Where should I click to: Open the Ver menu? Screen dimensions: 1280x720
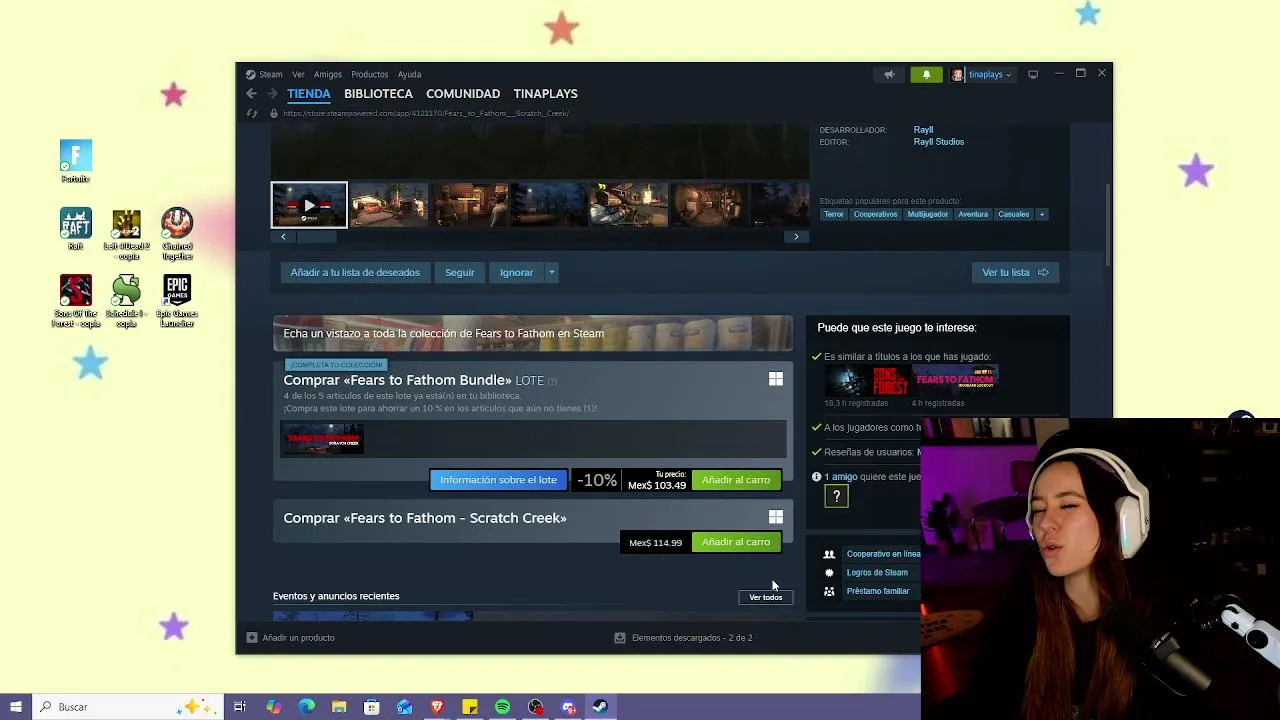(298, 74)
